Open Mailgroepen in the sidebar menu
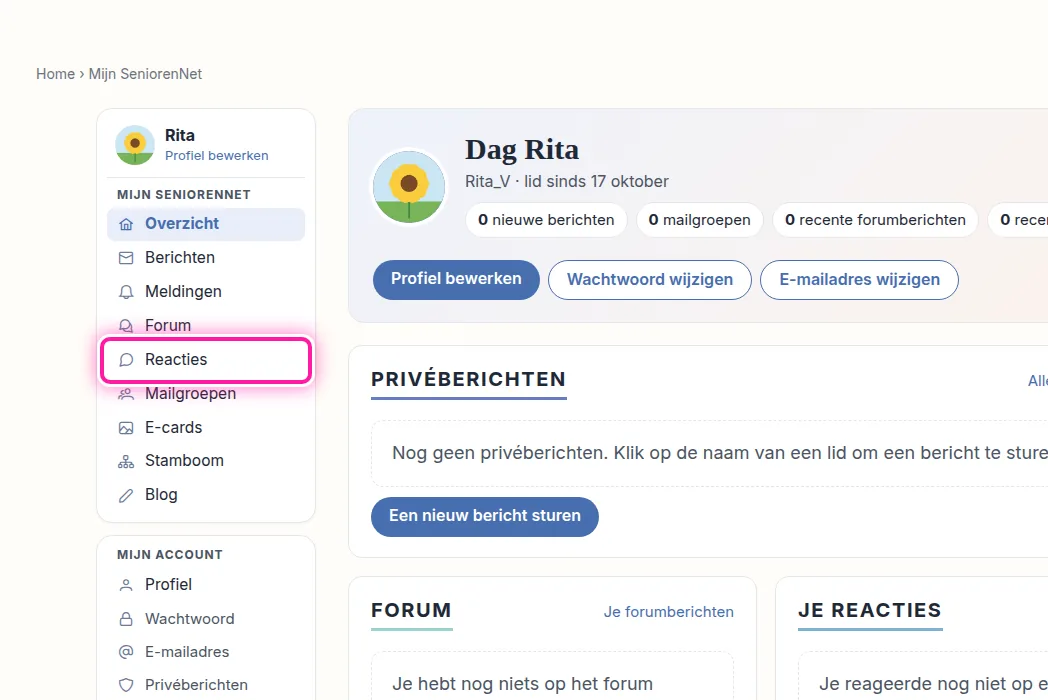The height and width of the screenshot is (700, 1048). 206,394
